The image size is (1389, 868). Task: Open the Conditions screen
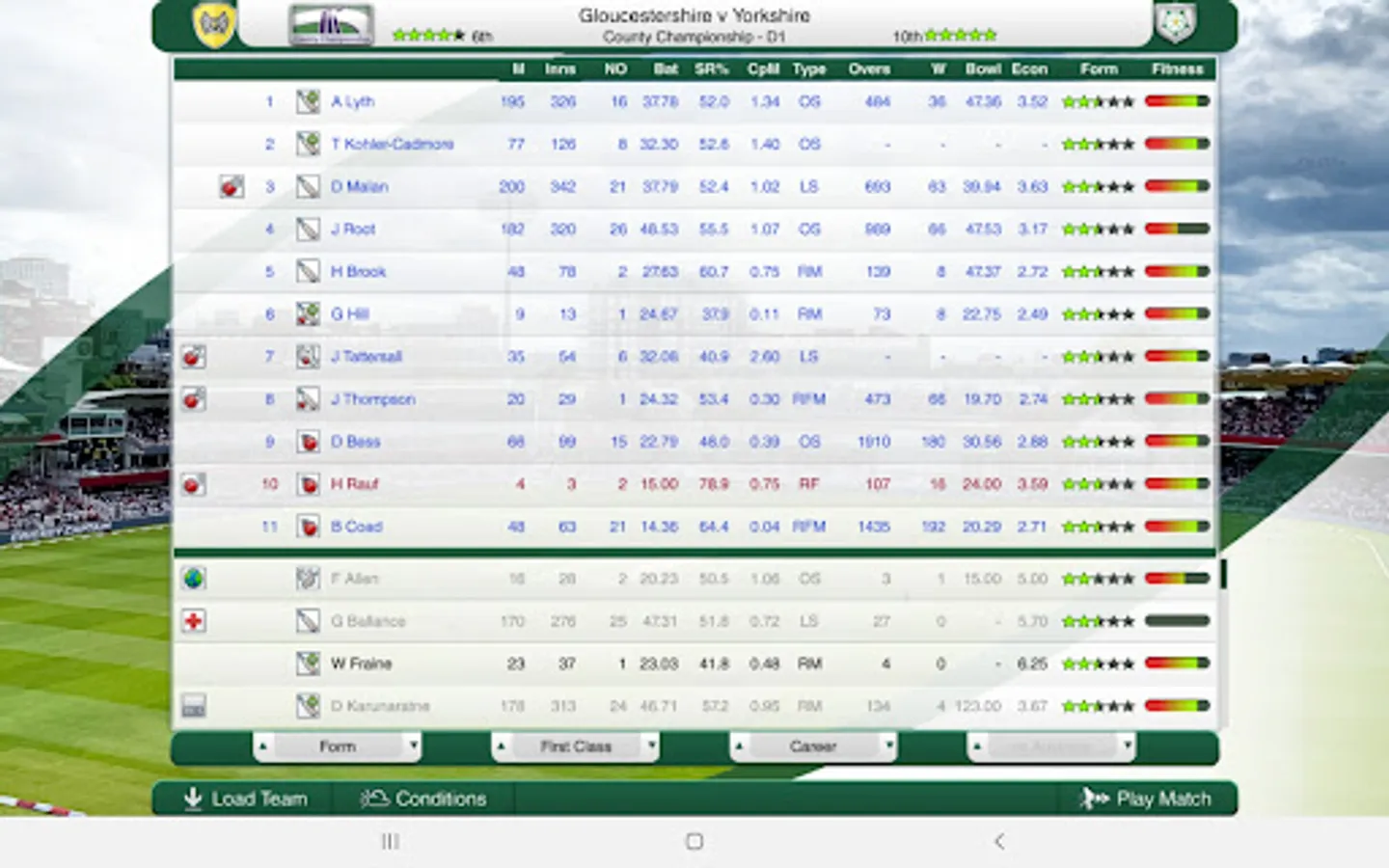click(x=422, y=799)
